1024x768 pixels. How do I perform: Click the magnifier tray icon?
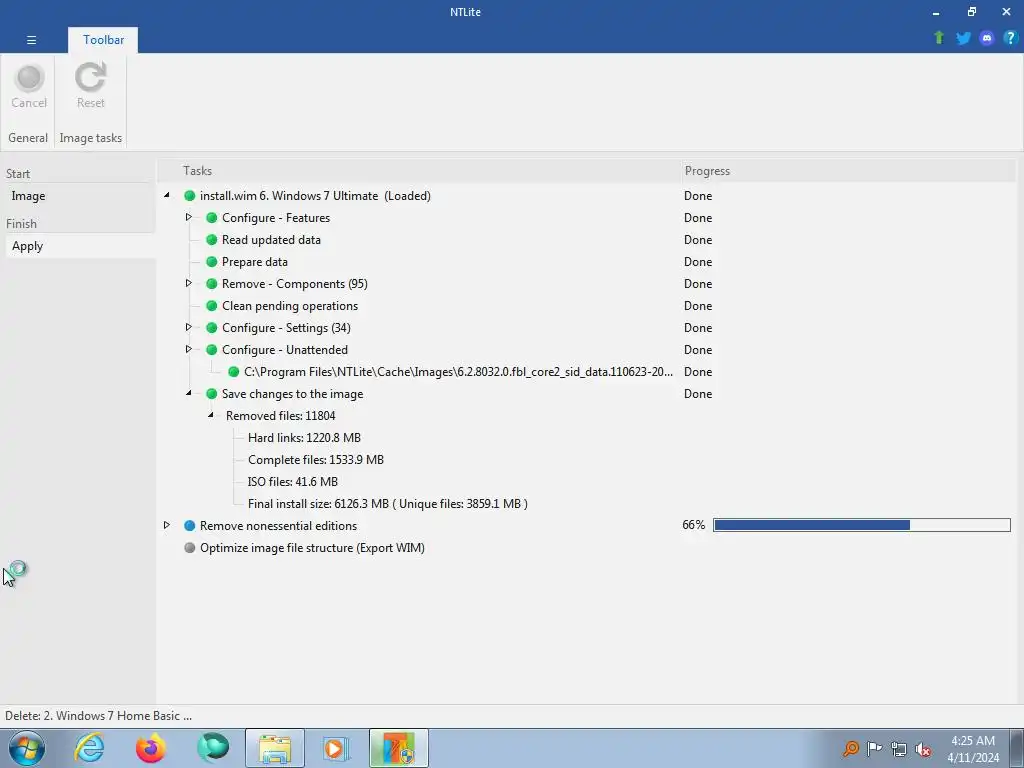(x=850, y=748)
